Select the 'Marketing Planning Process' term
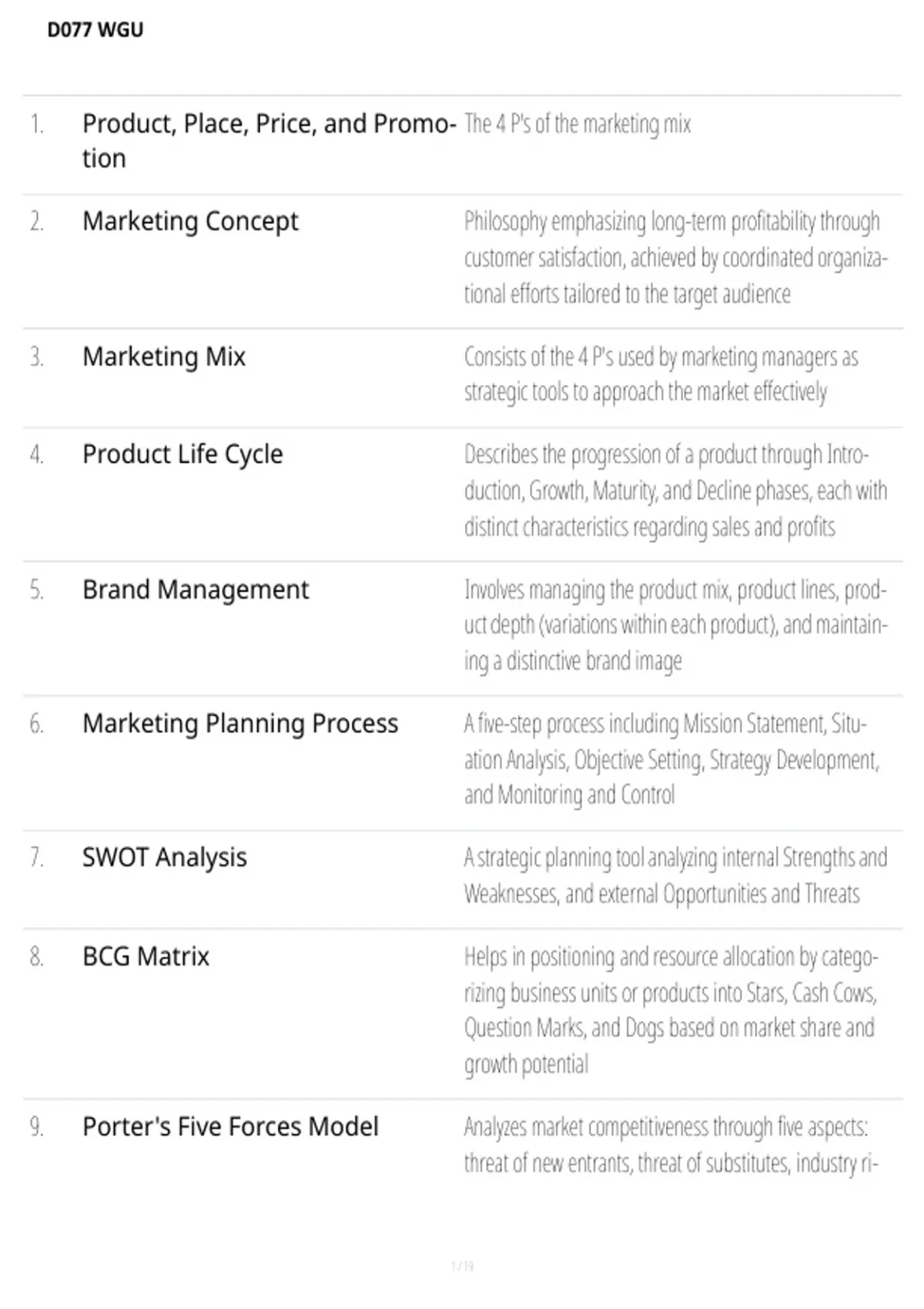924x1309 pixels. tap(240, 724)
